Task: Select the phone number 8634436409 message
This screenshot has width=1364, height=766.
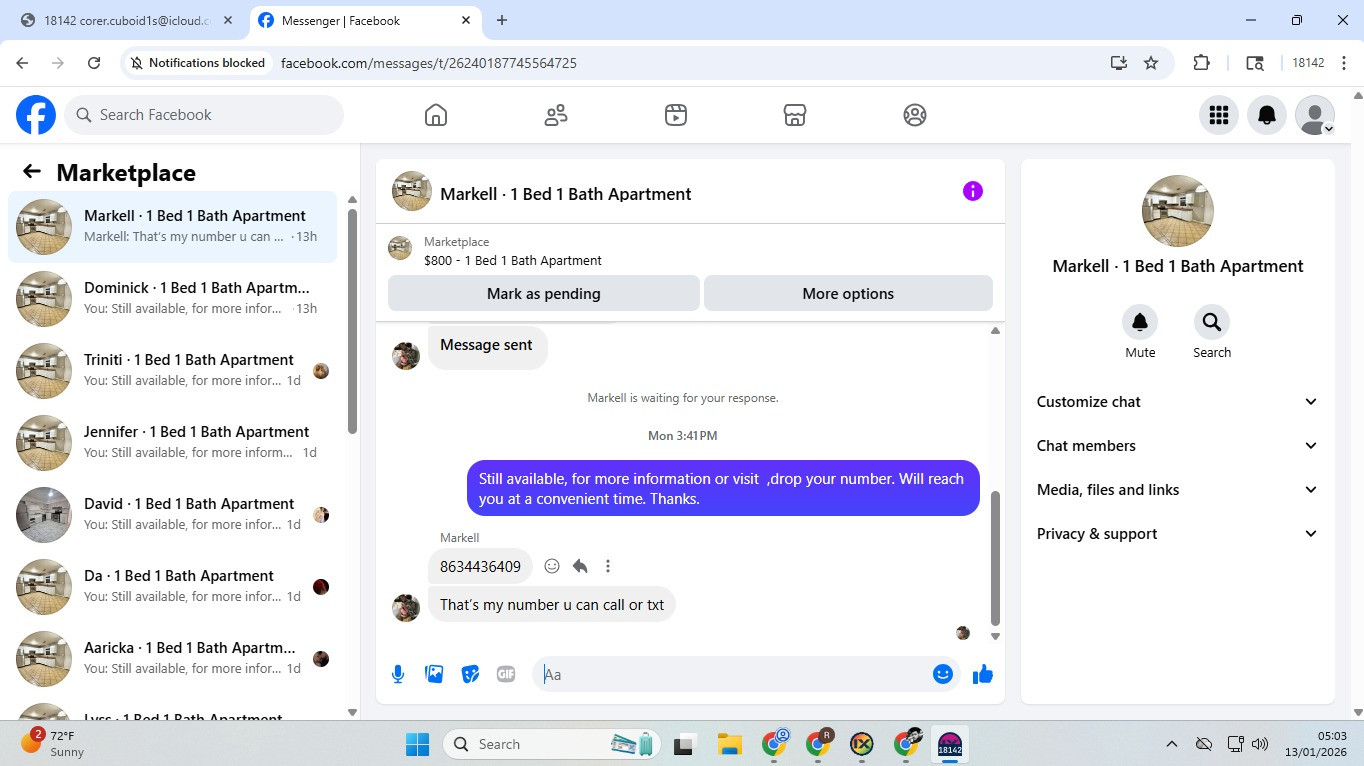Action: click(480, 566)
